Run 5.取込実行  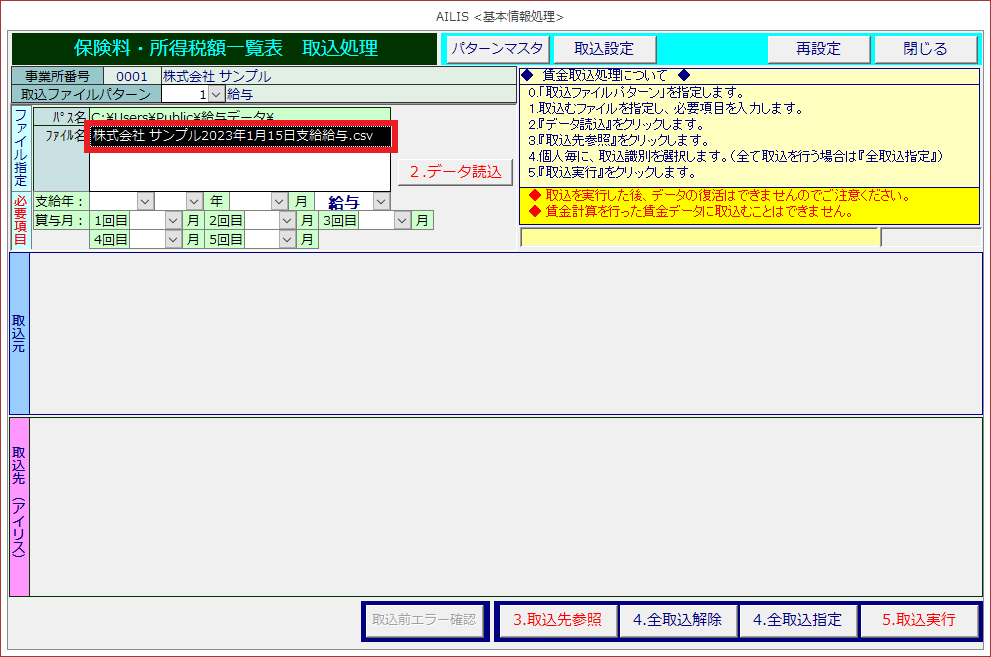918,620
